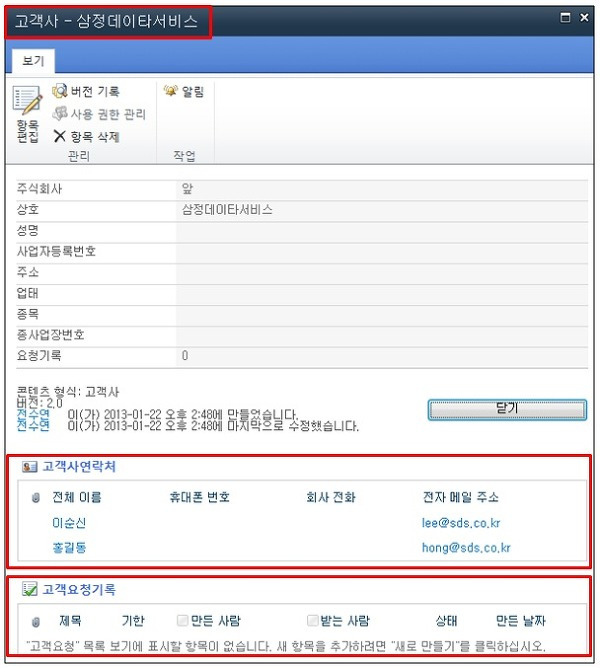Open contact 홍길동 link

69,547
